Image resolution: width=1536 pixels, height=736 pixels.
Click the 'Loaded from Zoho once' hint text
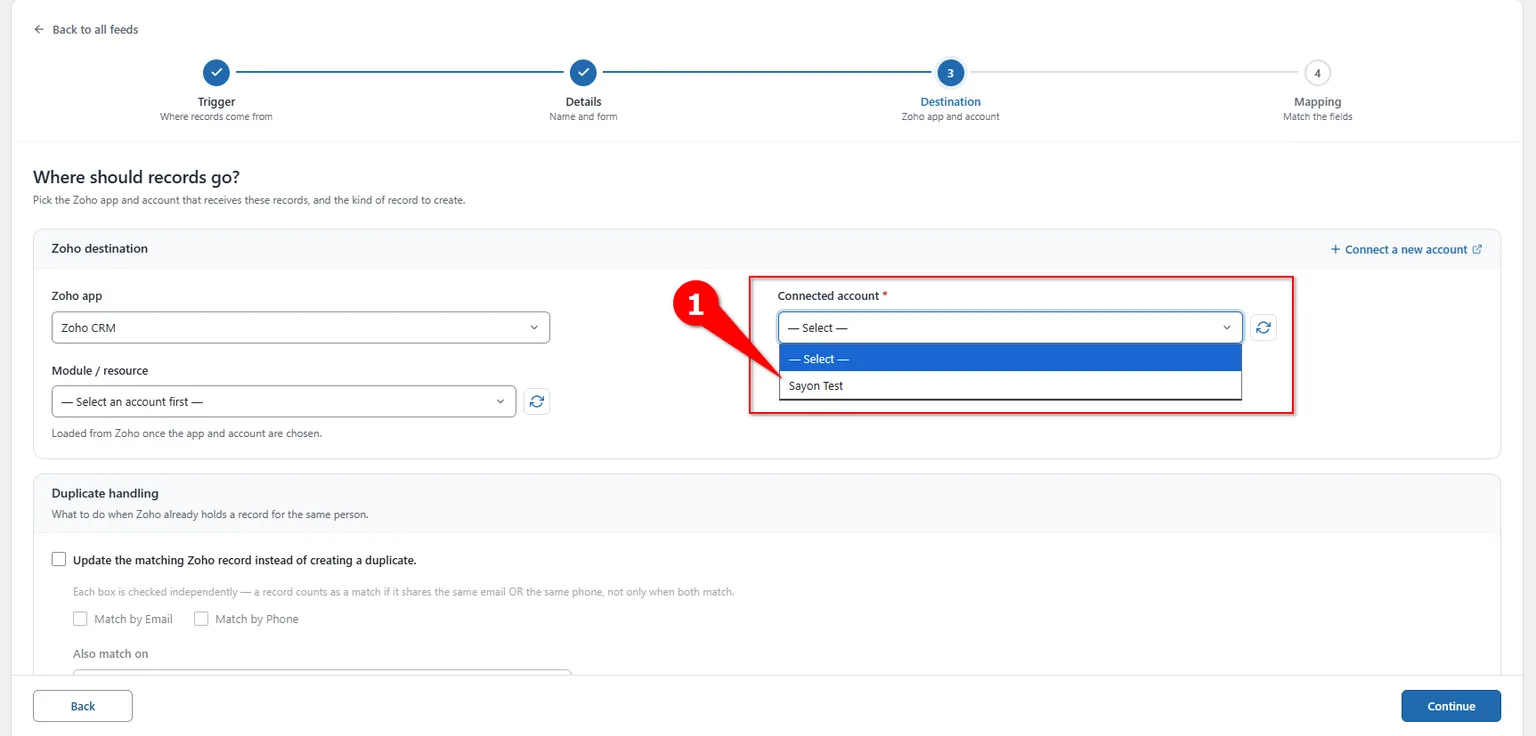coord(187,434)
